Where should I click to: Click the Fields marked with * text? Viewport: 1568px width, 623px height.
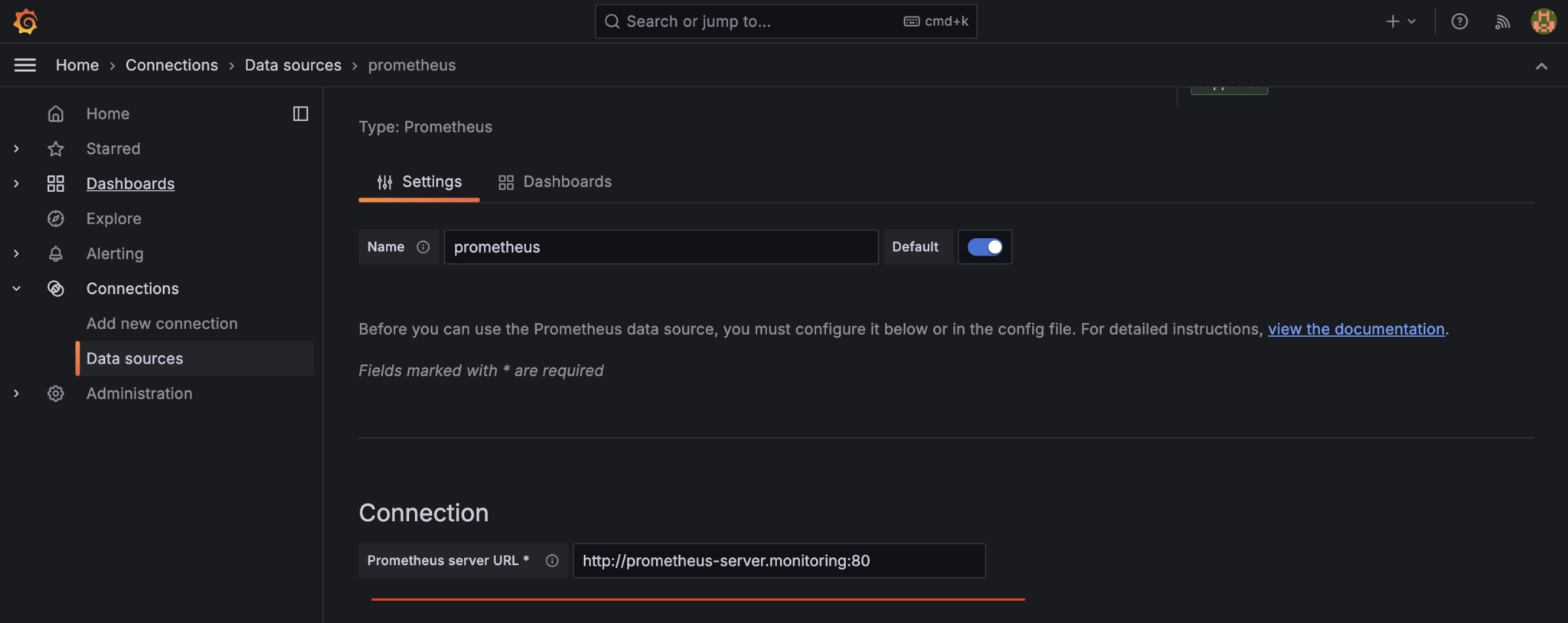tap(481, 370)
